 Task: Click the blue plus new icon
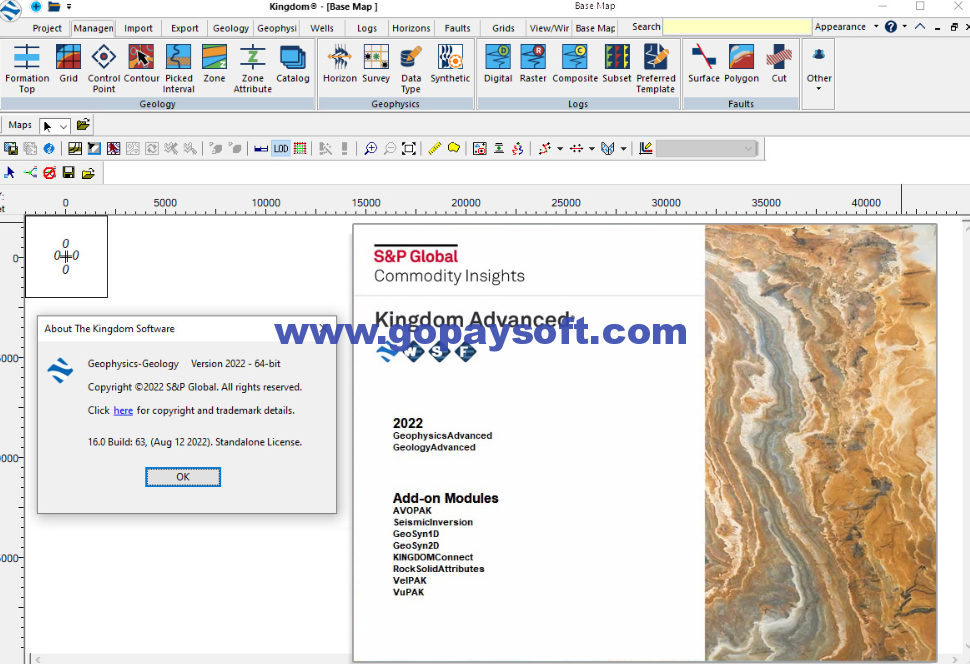(36, 7)
